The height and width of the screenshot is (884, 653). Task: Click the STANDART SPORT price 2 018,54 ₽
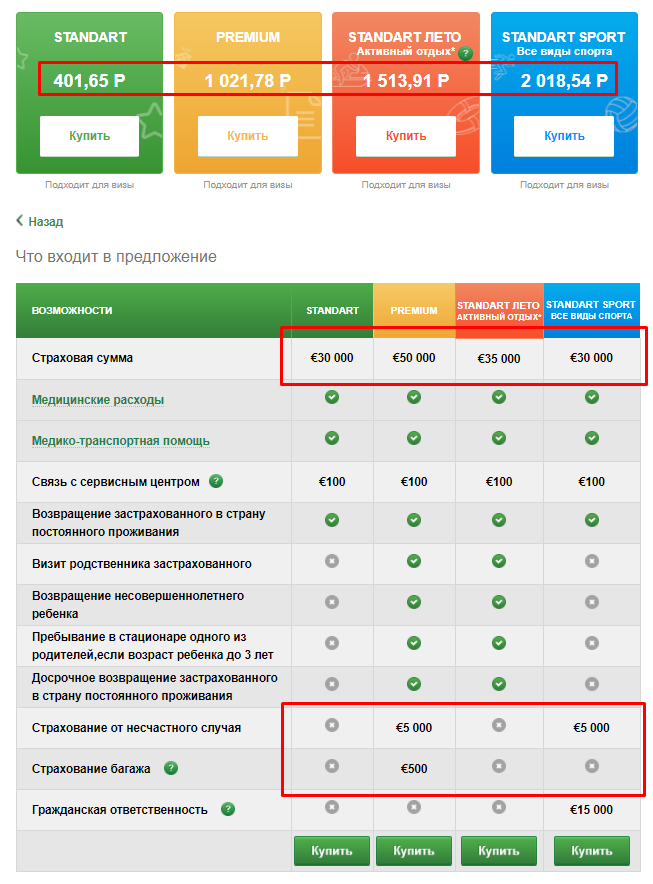click(564, 81)
